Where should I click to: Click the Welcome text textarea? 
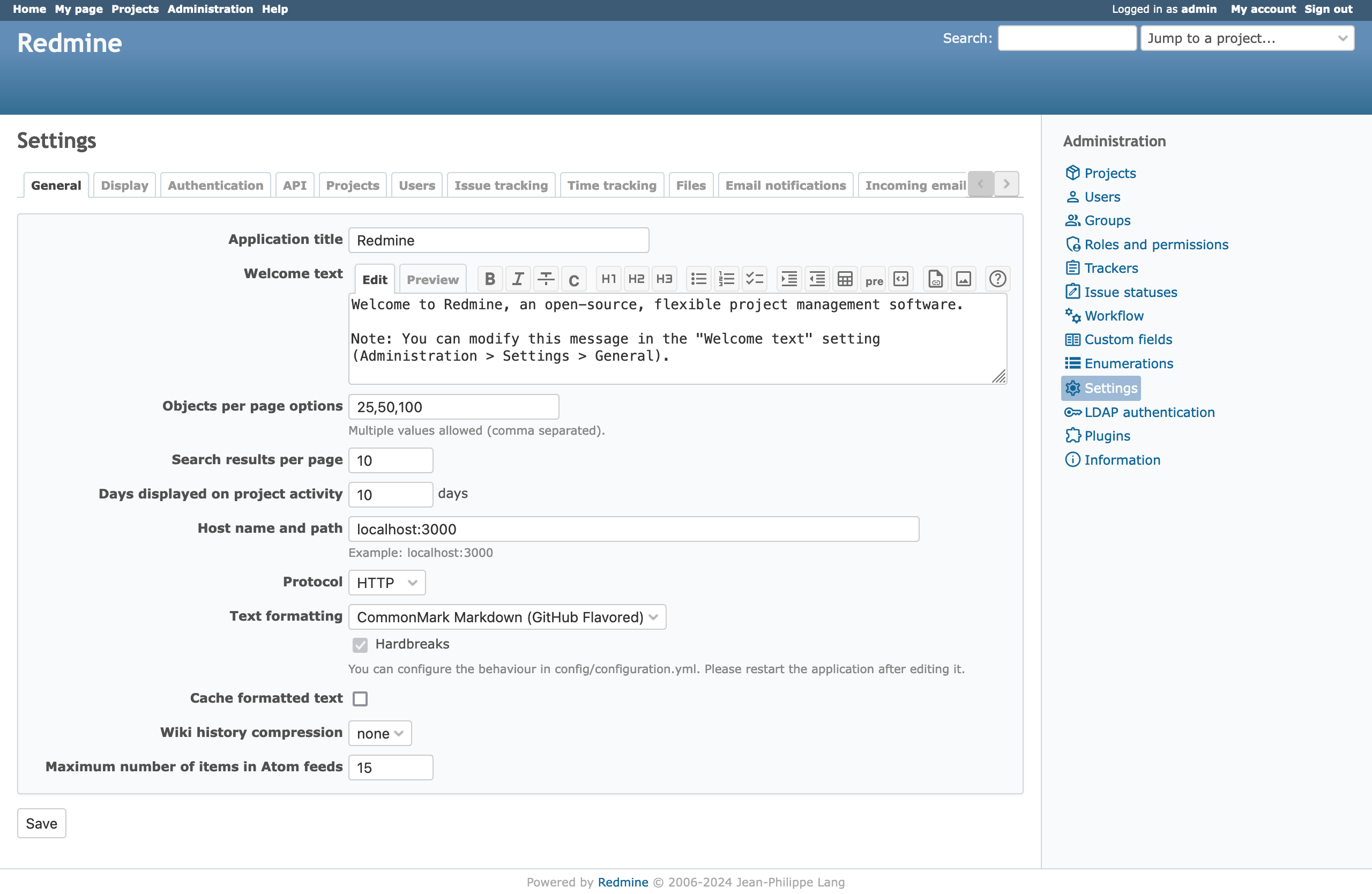(x=677, y=339)
